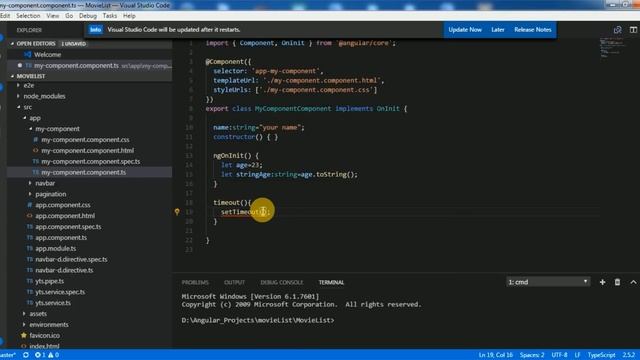Open navbar-d.directive.spec.ts file
The image size is (640, 360).
pyautogui.click(x=71, y=260)
